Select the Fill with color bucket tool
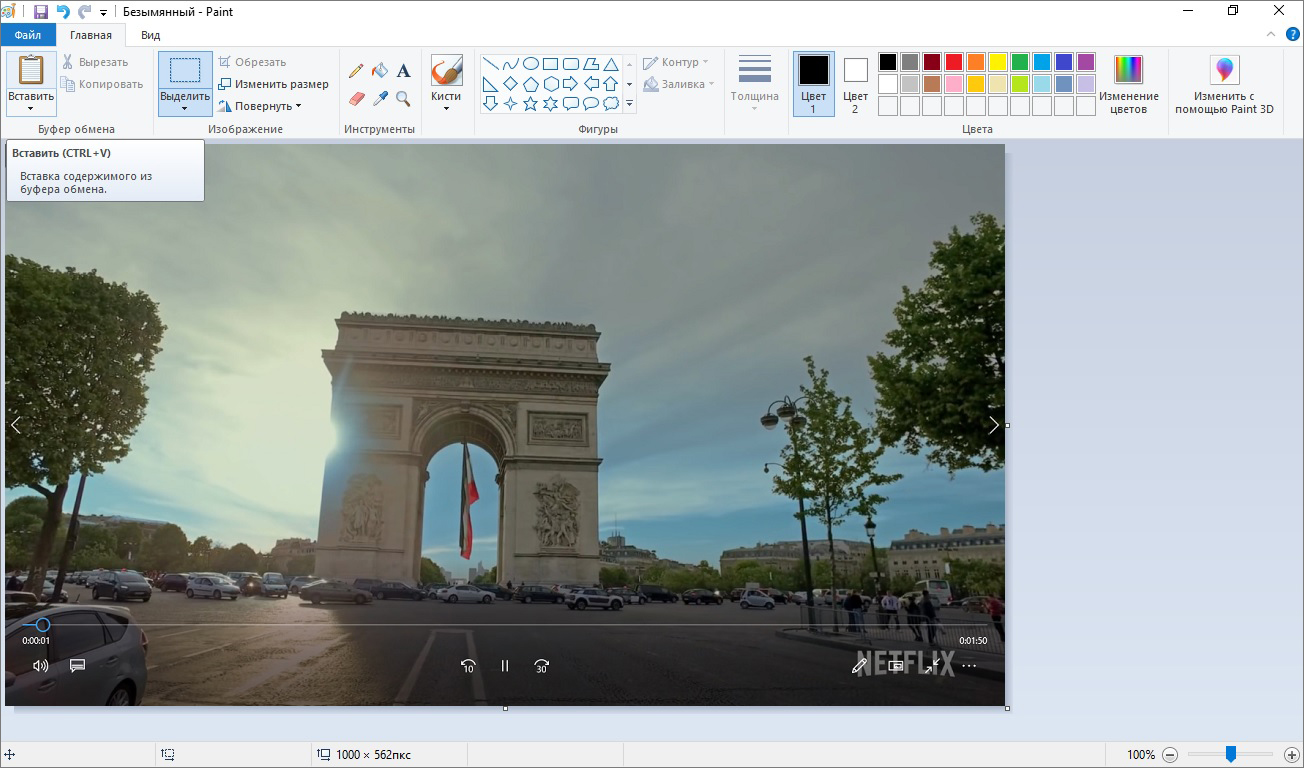Viewport: 1304px width, 768px height. (380, 71)
